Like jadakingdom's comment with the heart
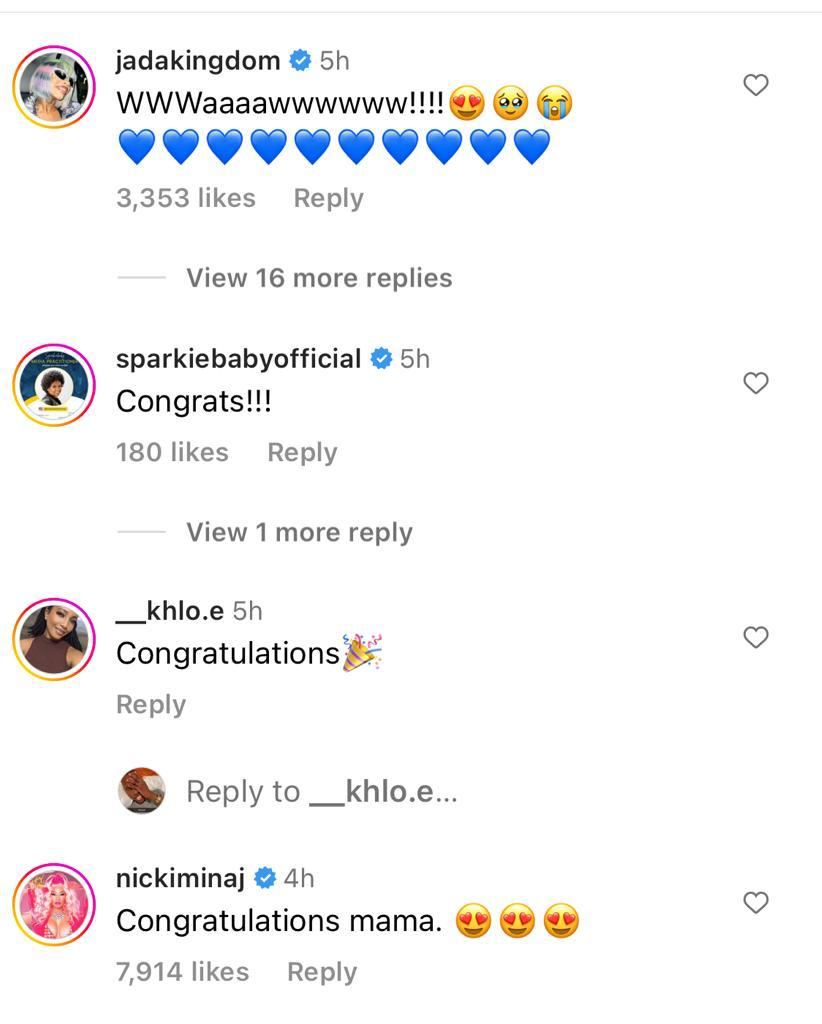This screenshot has width=822, height=1024. 756,86
